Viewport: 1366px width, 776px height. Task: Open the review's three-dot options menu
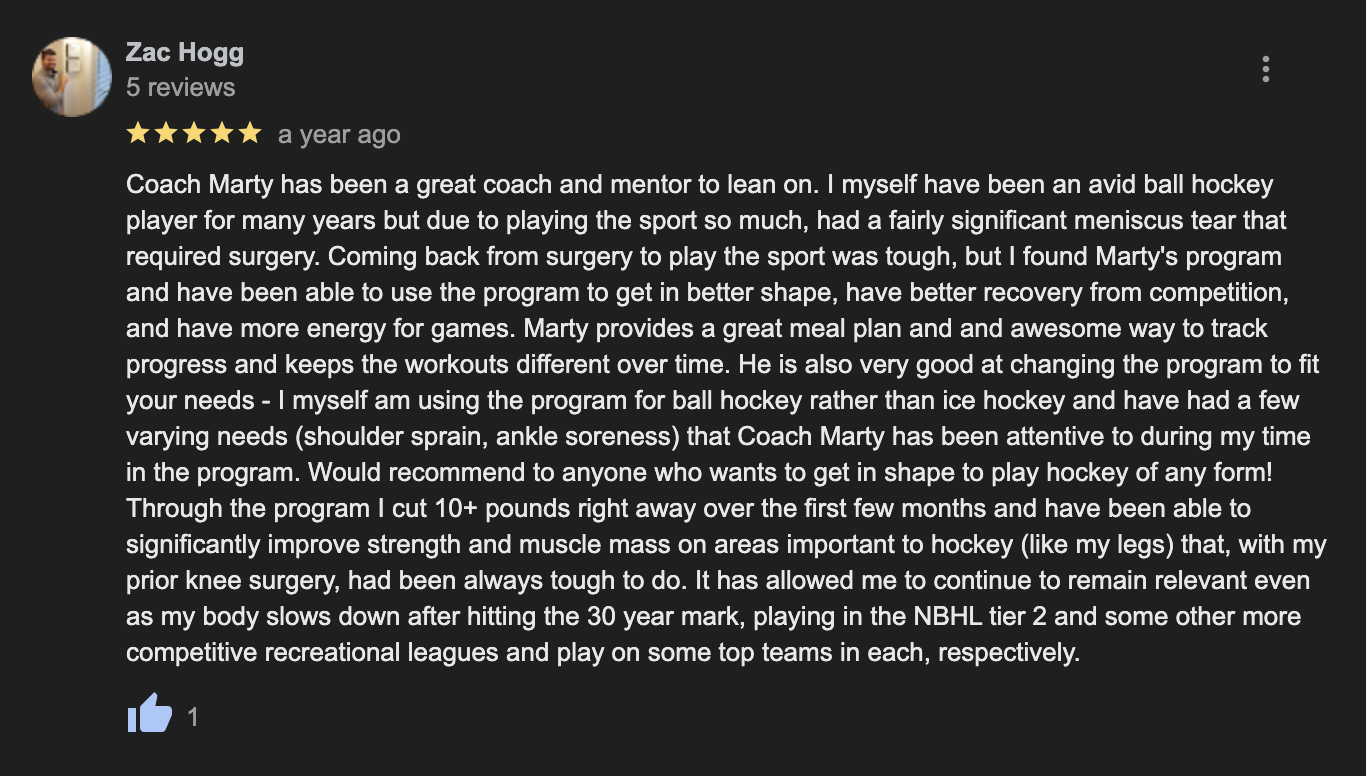(x=1265, y=69)
